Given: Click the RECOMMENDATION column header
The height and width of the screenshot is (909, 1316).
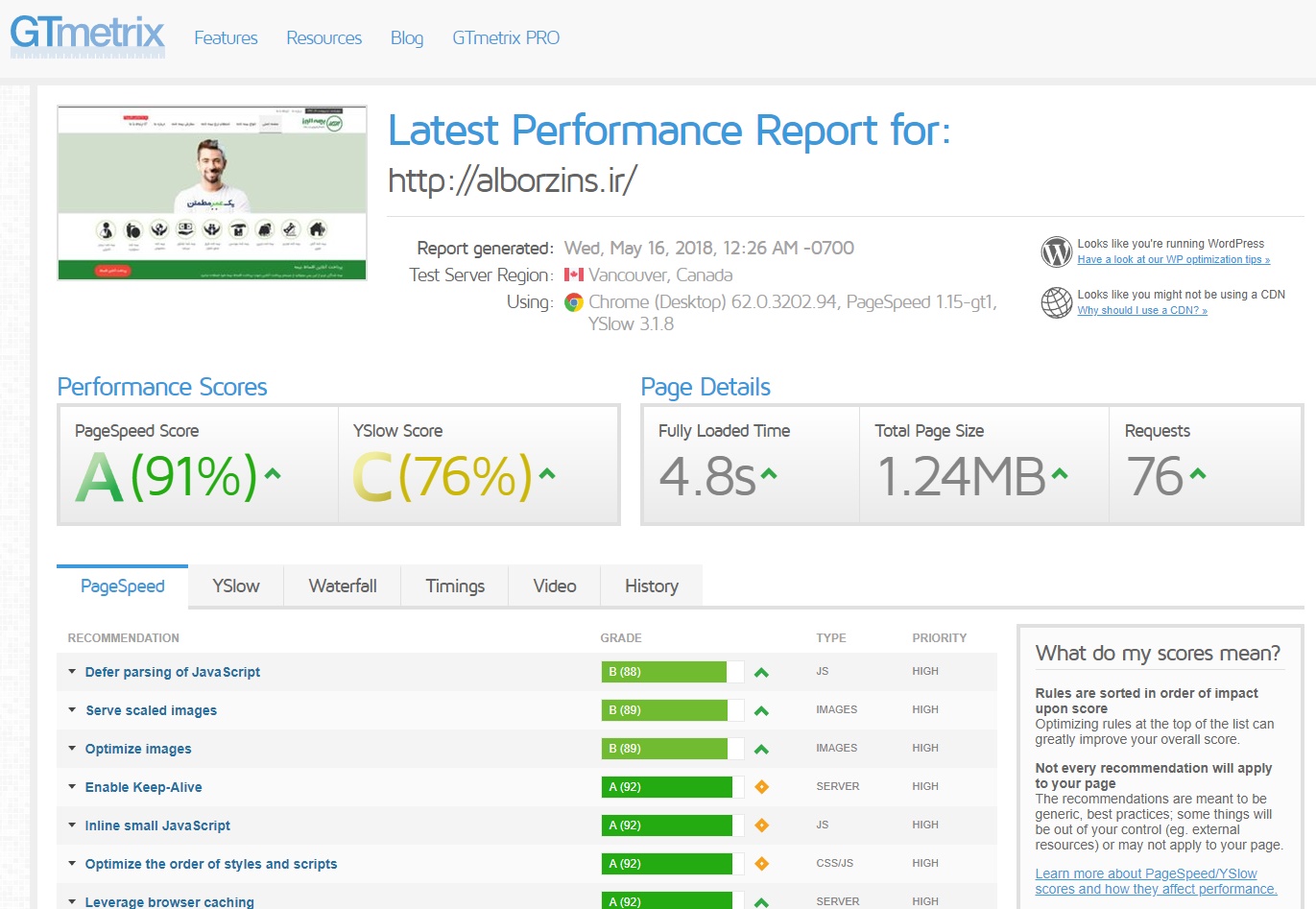Looking at the screenshot, I should pyautogui.click(x=124, y=638).
